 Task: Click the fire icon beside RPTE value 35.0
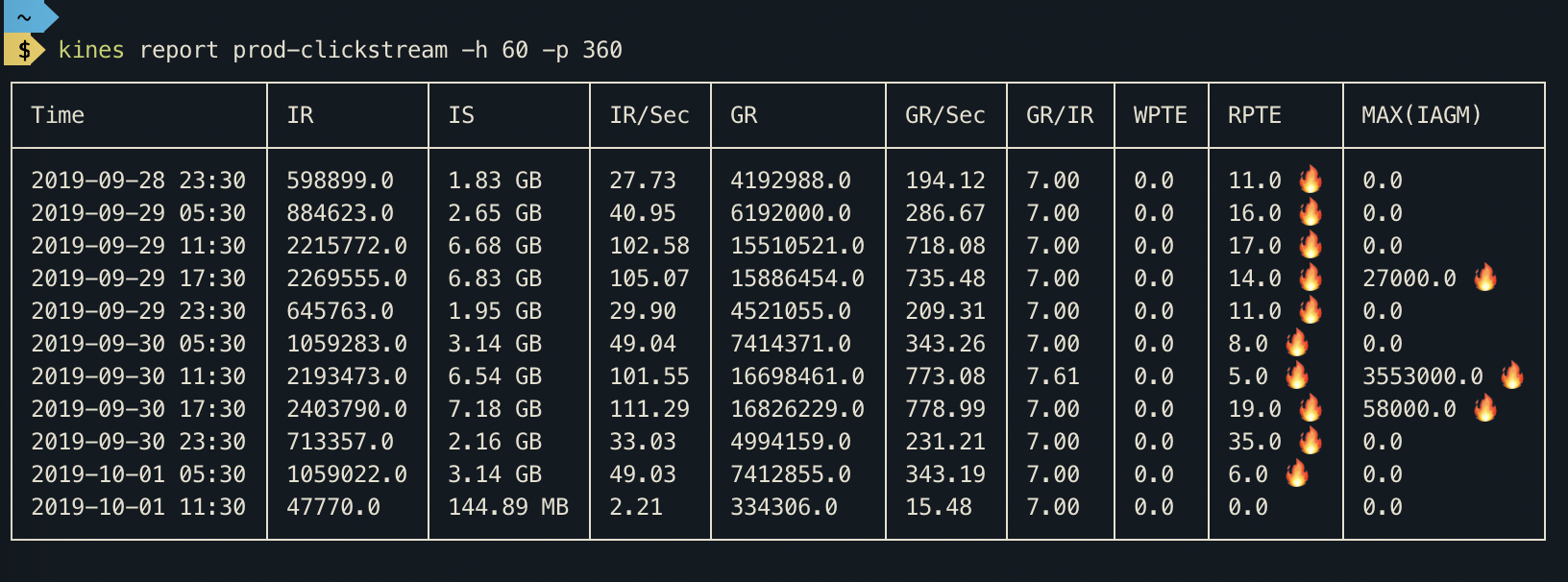click(1311, 441)
